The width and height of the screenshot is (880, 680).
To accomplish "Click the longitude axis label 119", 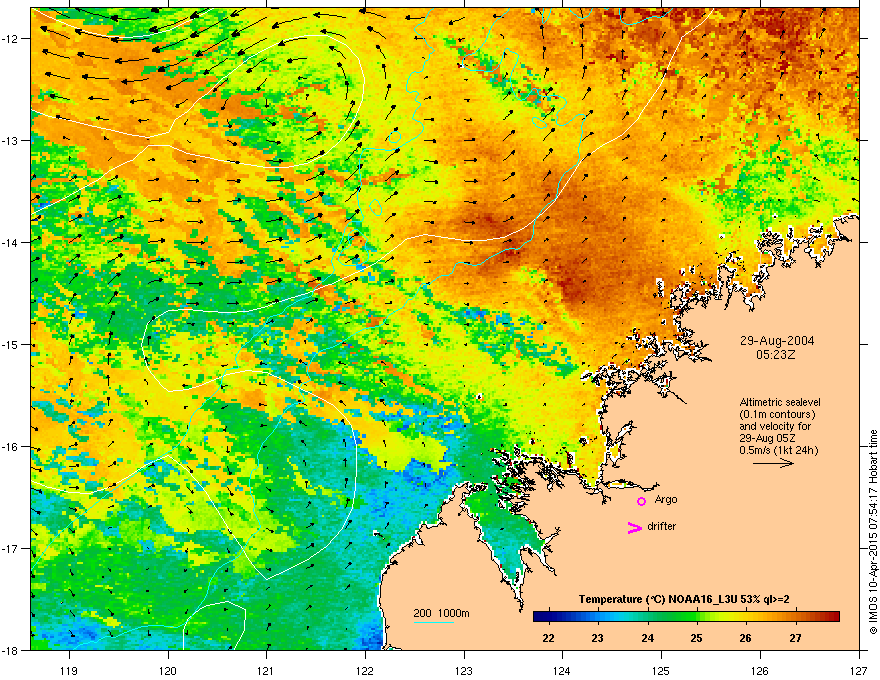I will coord(69,671).
